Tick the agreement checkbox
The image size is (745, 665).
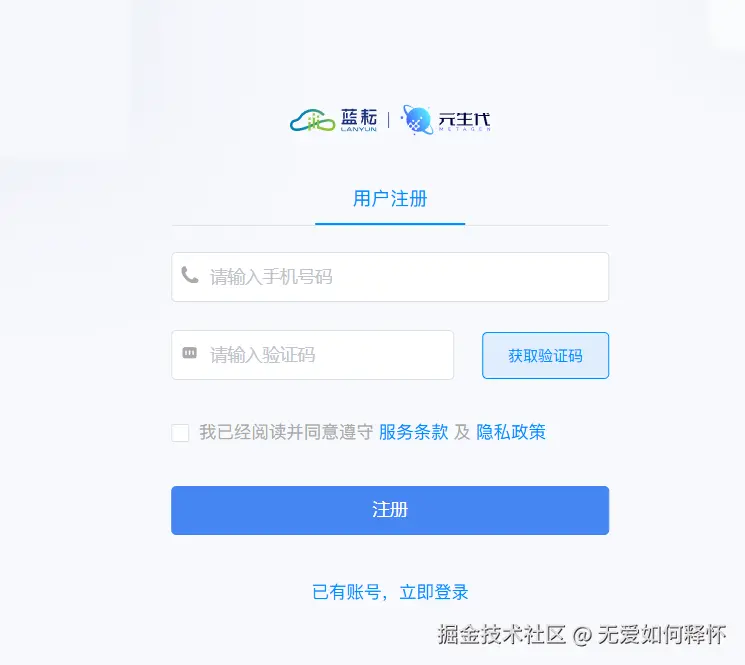(x=180, y=433)
